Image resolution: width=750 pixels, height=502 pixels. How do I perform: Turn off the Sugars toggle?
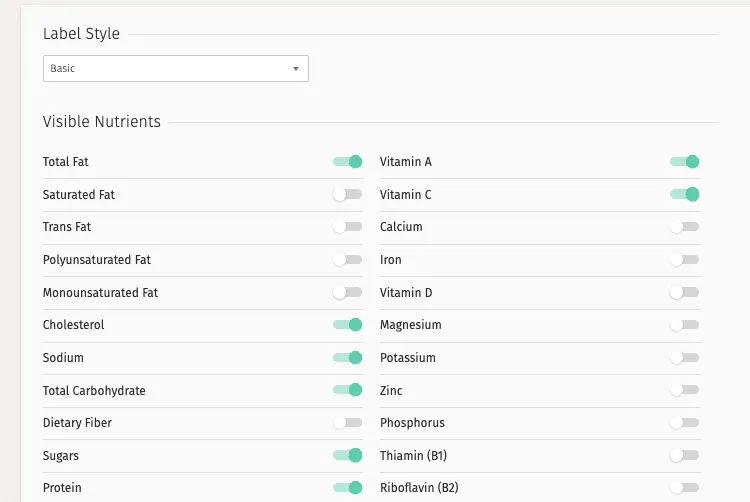pyautogui.click(x=348, y=455)
